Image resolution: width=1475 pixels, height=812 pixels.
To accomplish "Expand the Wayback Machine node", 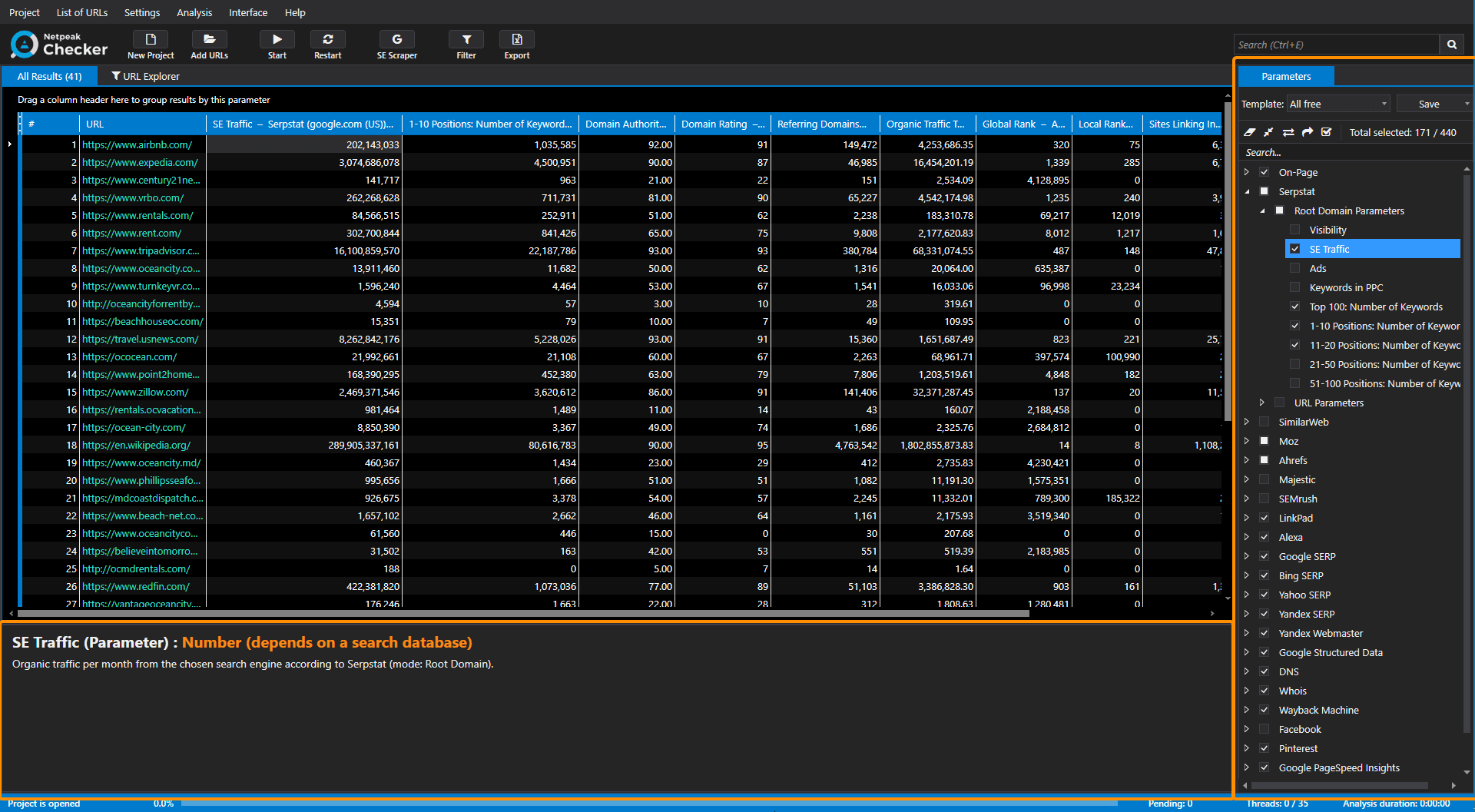I will pyautogui.click(x=1247, y=710).
